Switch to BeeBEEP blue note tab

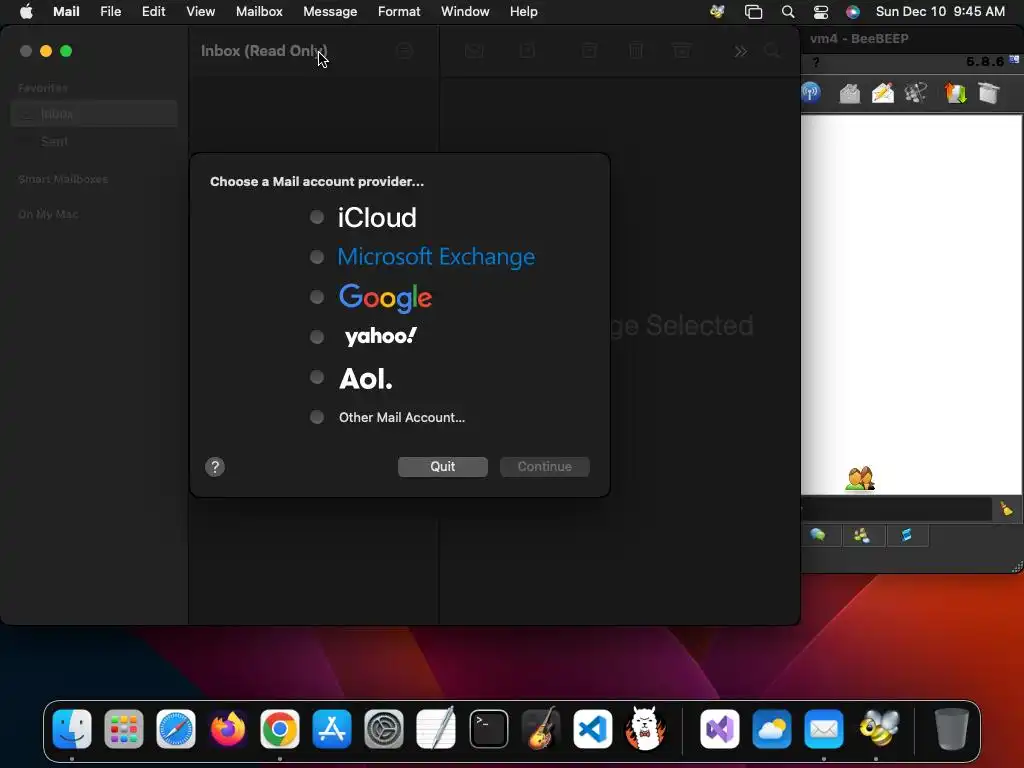pyautogui.click(x=906, y=536)
